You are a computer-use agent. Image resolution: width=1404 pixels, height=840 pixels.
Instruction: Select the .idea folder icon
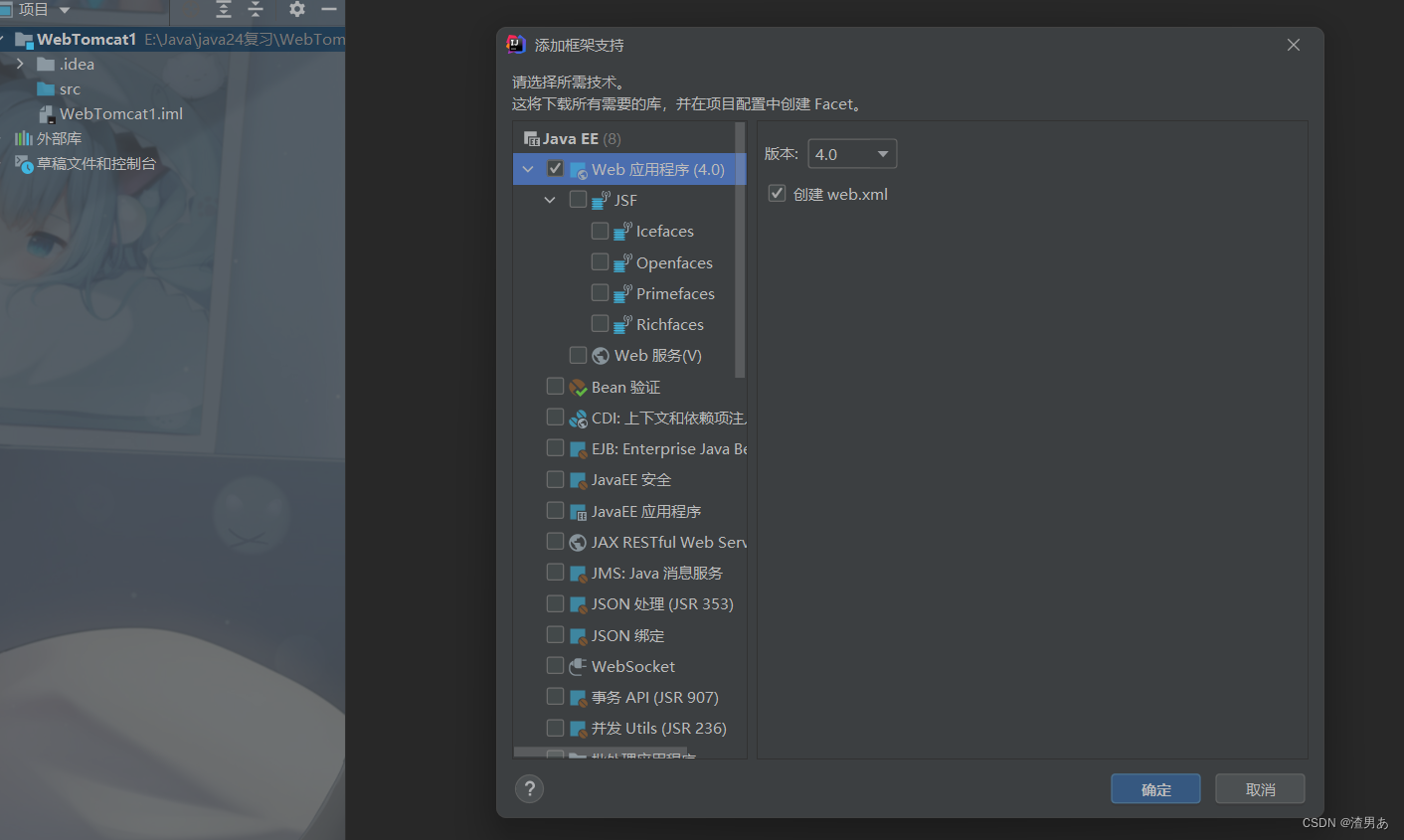pos(46,64)
